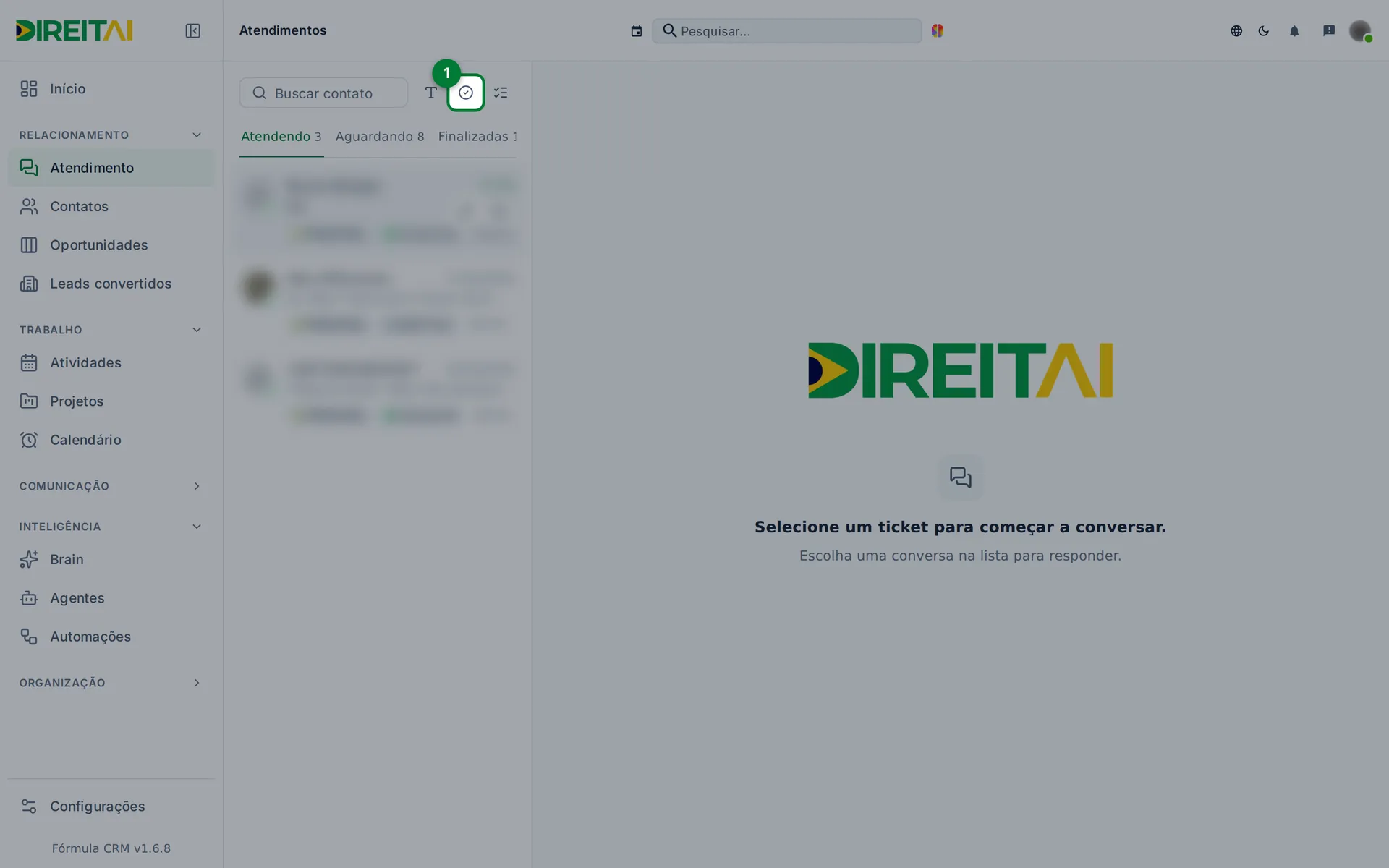Open the calendar icon in top bar
Viewport: 1389px width, 868px height.
click(636, 31)
